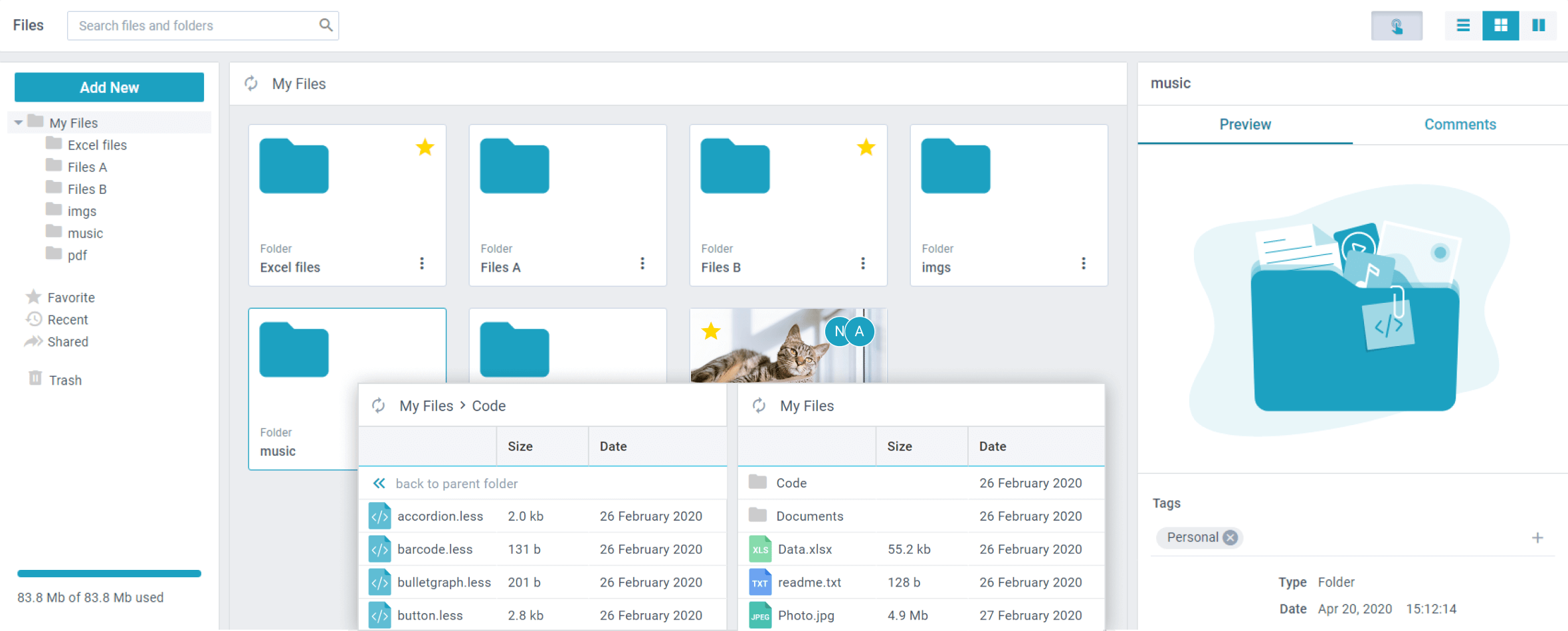Click the storage usage progress bar
1568x631 pixels.
click(109, 573)
